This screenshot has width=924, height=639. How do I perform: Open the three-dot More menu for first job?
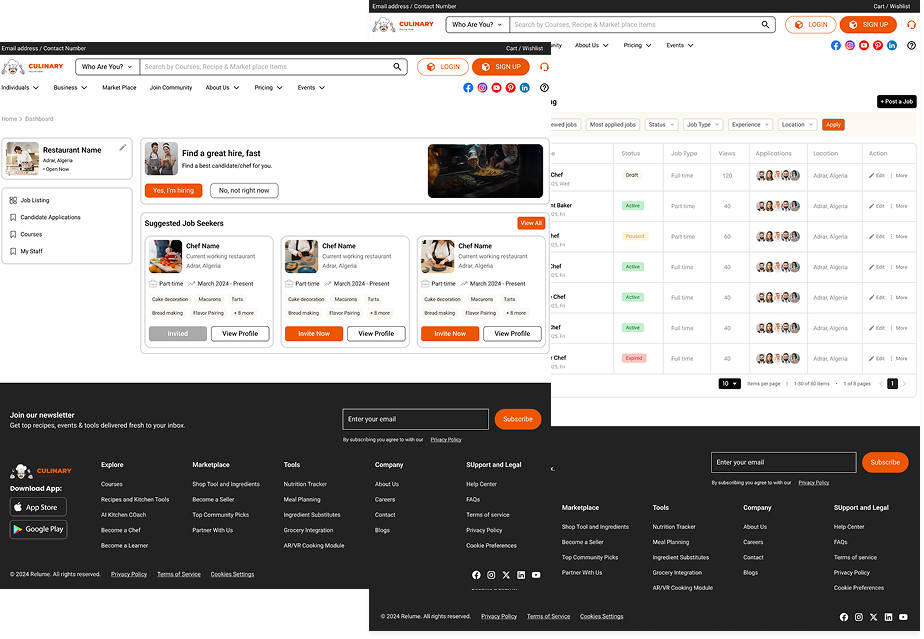tap(892, 174)
